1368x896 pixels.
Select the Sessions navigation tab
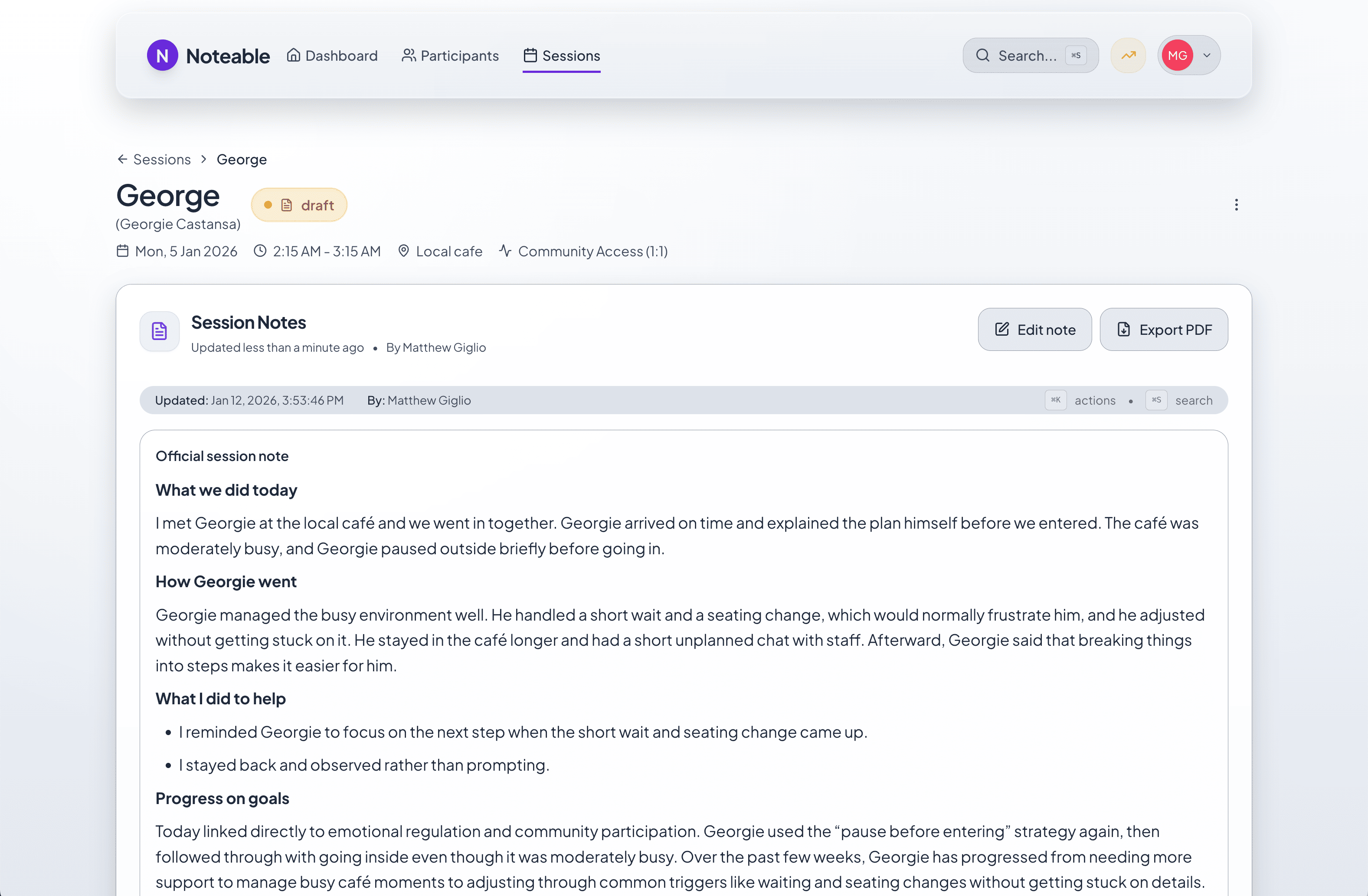pyautogui.click(x=562, y=56)
